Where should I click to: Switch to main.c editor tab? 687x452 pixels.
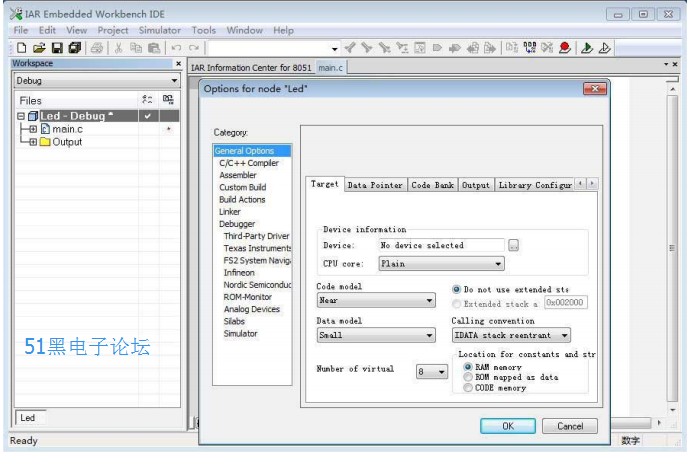tap(330, 67)
